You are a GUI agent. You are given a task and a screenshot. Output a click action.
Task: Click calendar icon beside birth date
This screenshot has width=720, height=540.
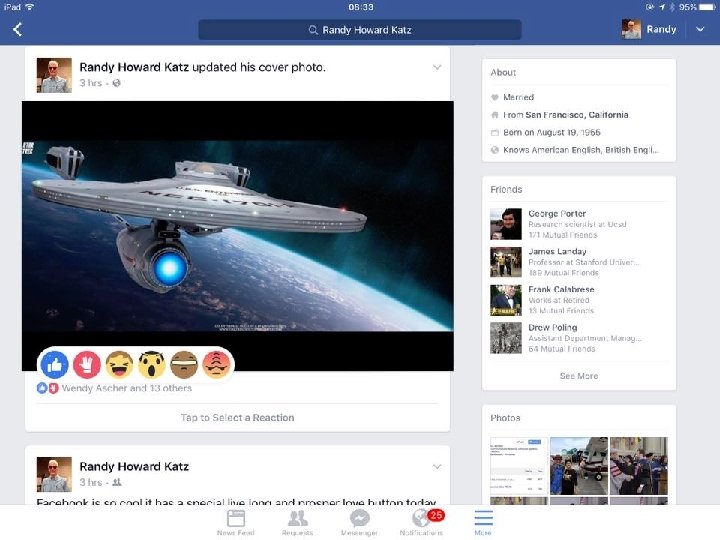click(495, 133)
